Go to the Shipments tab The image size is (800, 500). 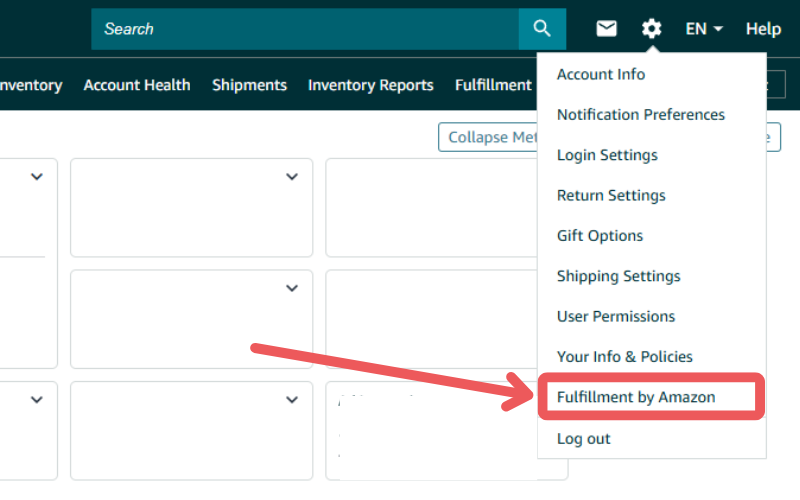coord(249,85)
